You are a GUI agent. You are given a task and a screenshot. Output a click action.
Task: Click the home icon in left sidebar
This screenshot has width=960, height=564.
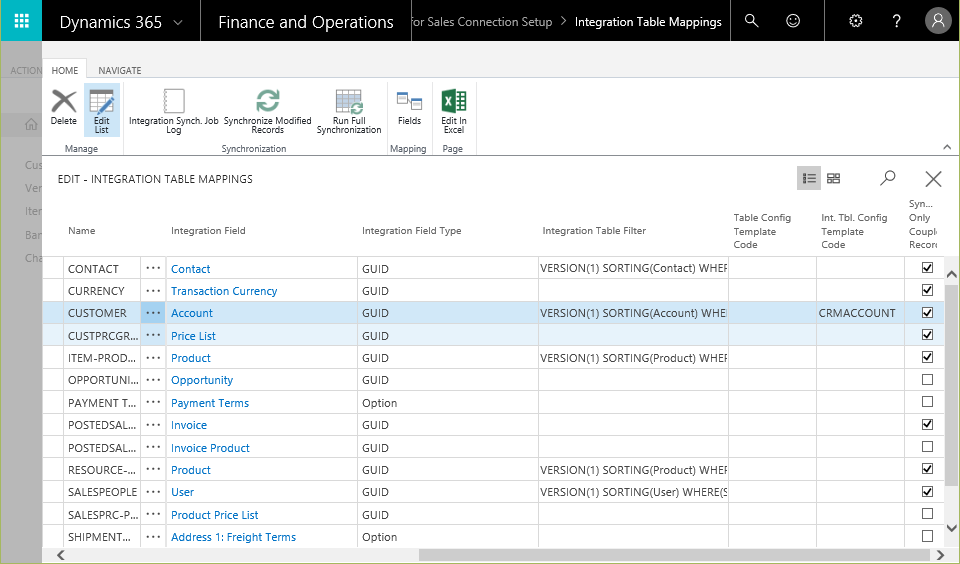(x=31, y=124)
